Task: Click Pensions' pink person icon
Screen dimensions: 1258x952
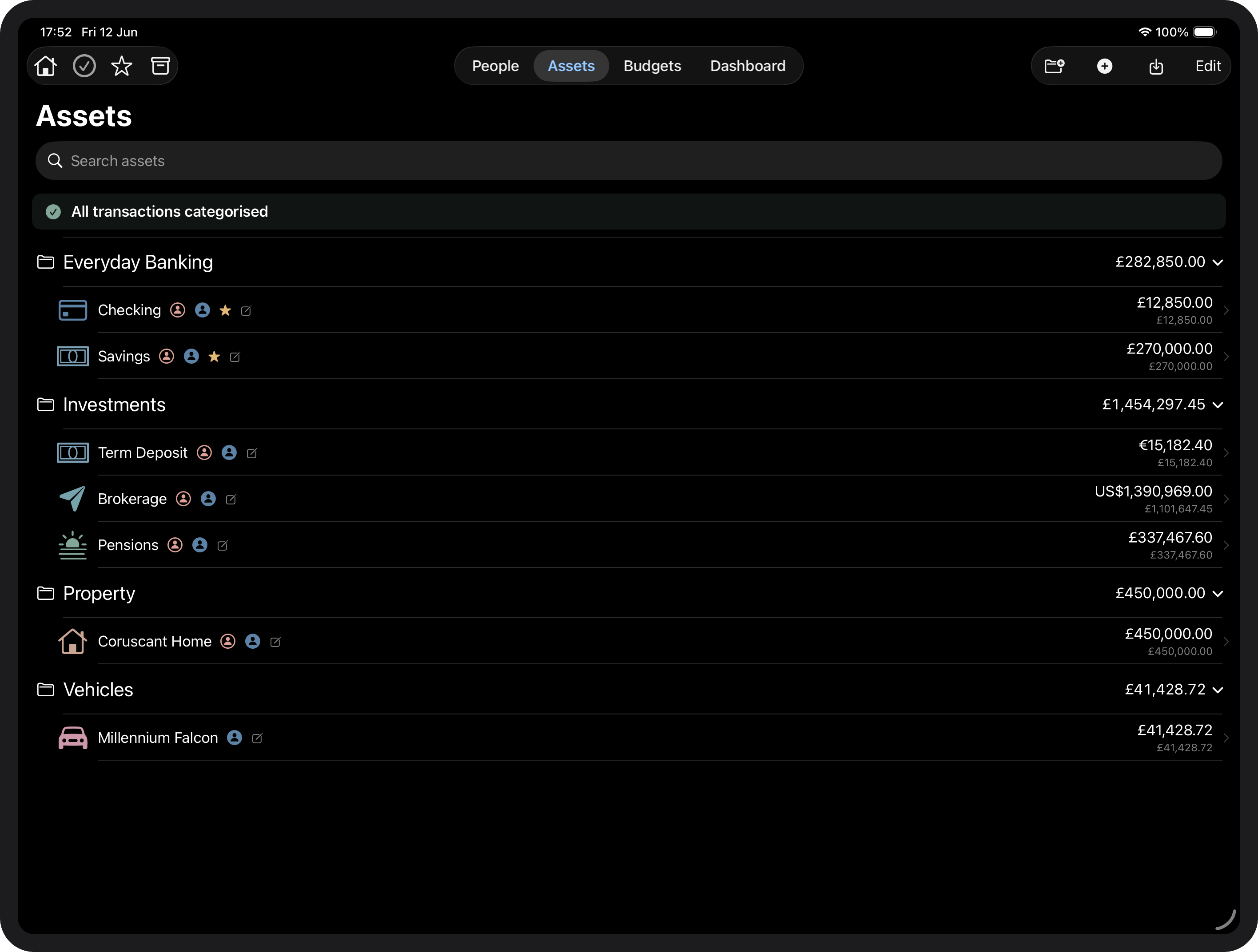Action: (175, 545)
